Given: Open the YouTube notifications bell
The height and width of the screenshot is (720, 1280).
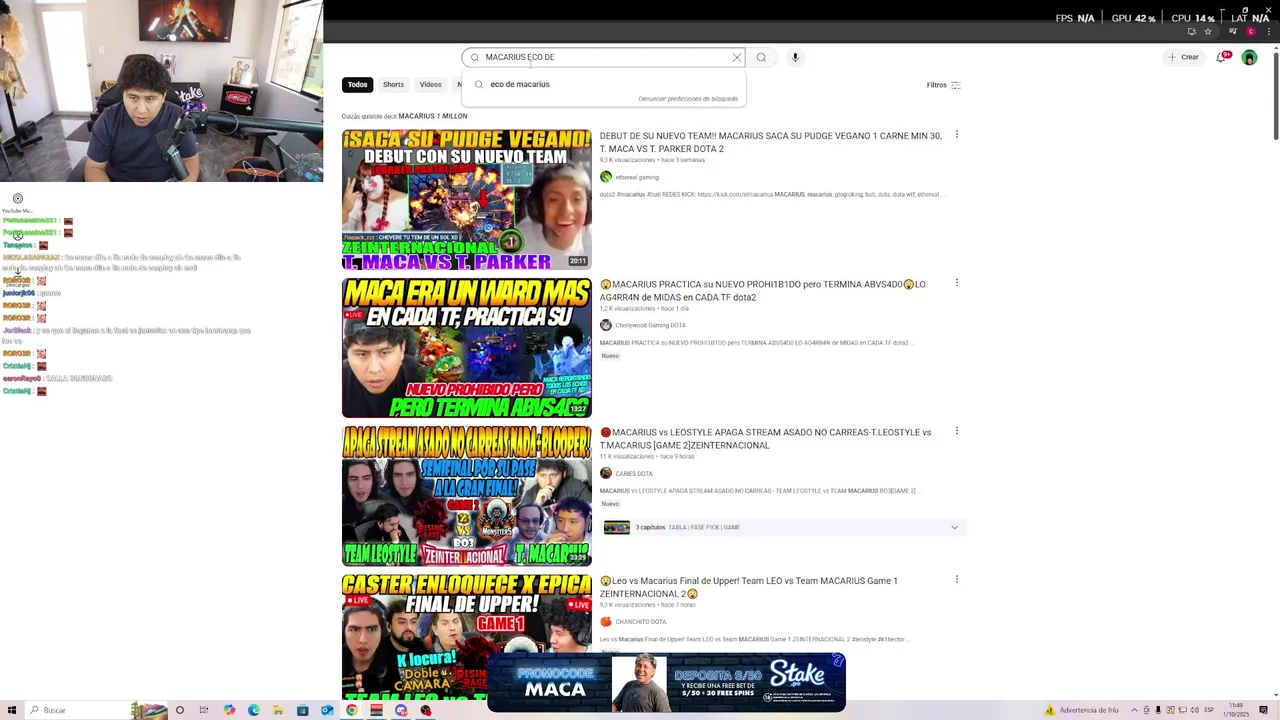Looking at the screenshot, I should (x=1221, y=57).
